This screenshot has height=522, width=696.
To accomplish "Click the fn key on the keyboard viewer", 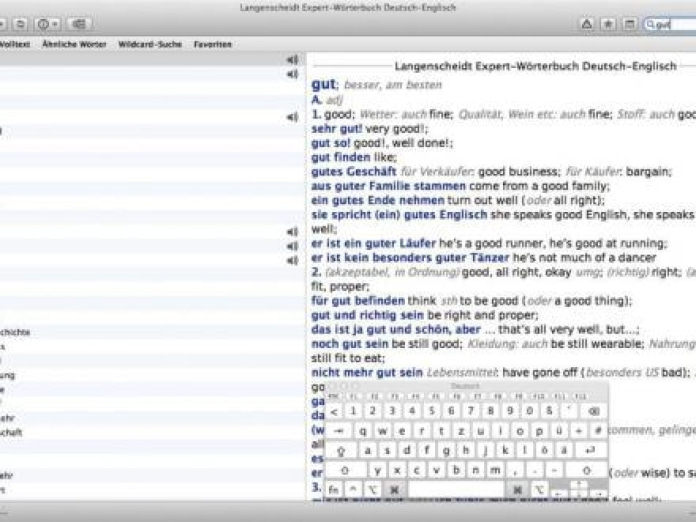I will 333,490.
